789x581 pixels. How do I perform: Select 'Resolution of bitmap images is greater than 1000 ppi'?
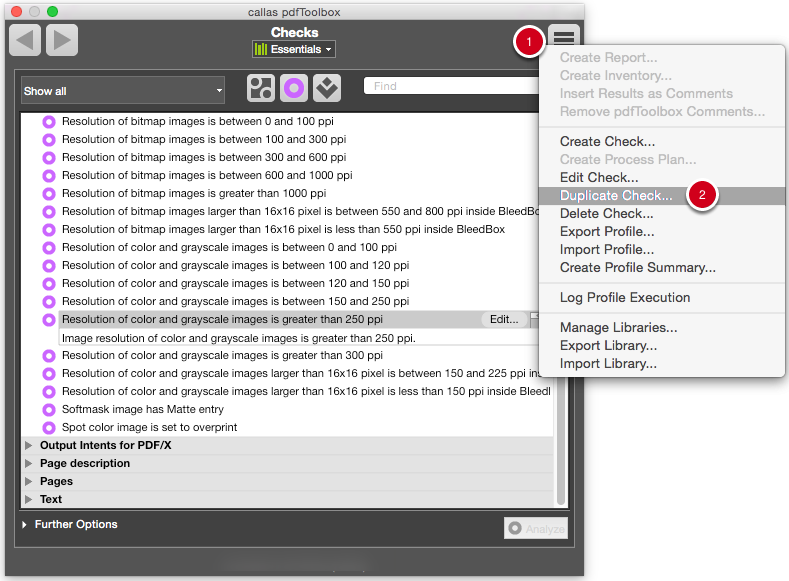point(194,193)
